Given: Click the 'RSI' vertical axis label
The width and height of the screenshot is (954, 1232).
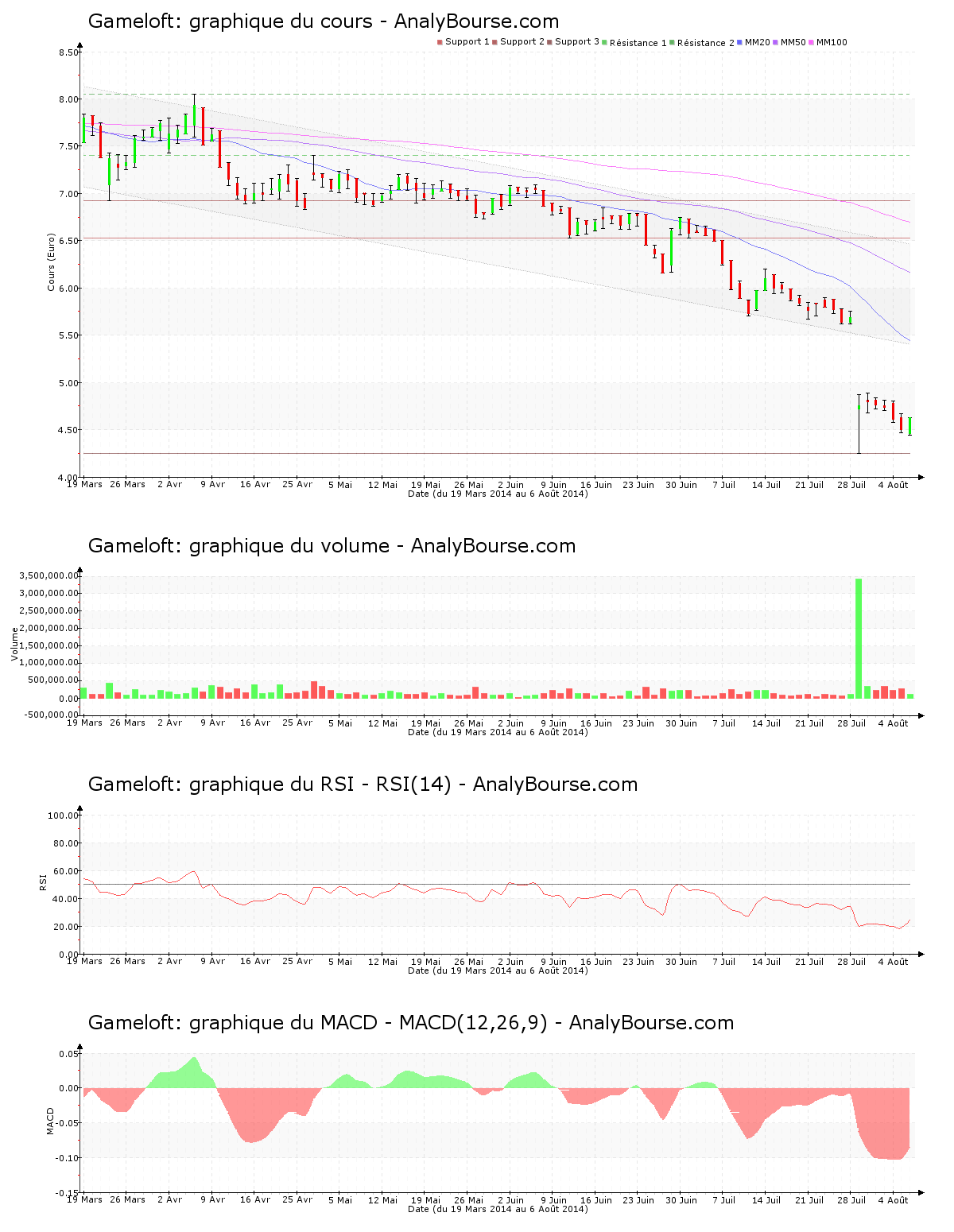Looking at the screenshot, I should click(x=43, y=882).
